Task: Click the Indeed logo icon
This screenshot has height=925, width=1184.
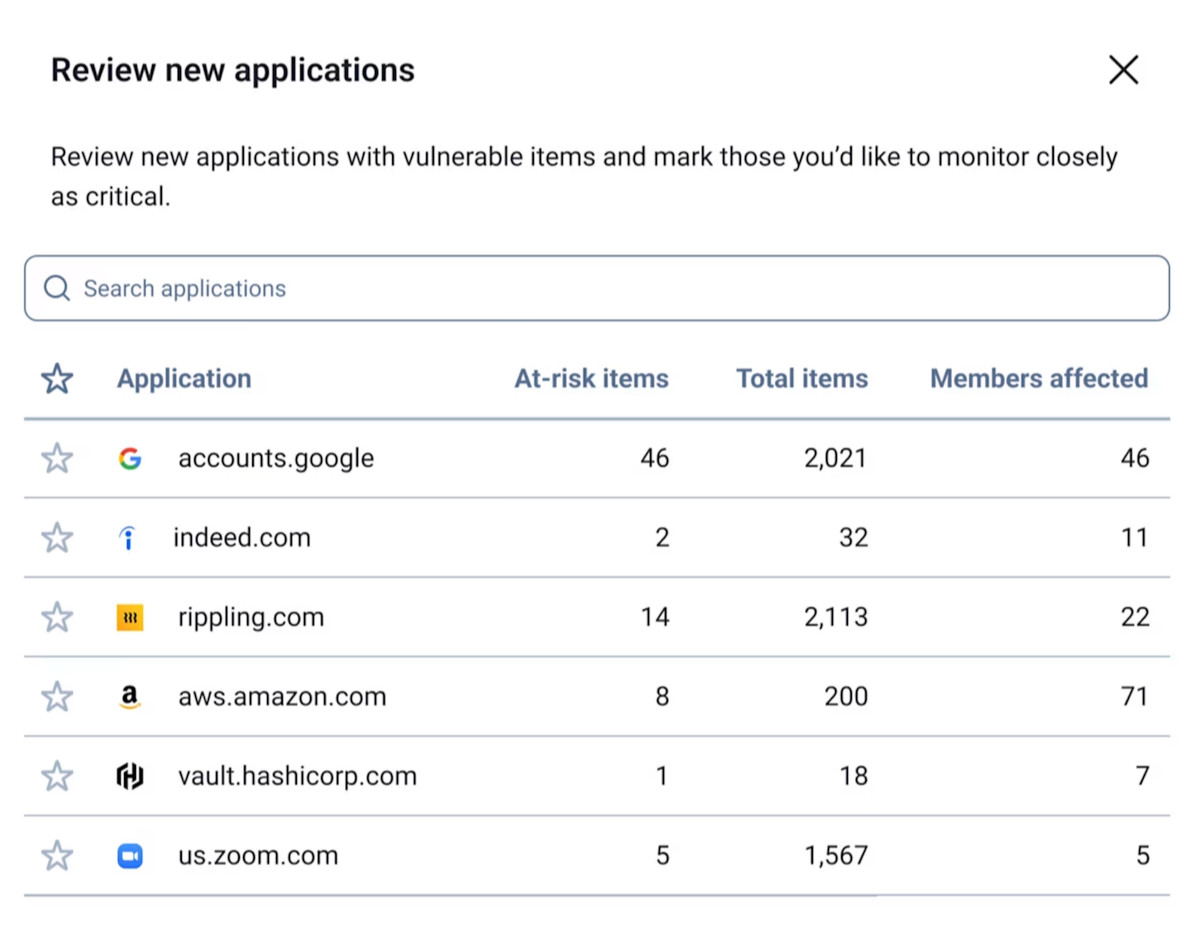Action: pos(130,537)
